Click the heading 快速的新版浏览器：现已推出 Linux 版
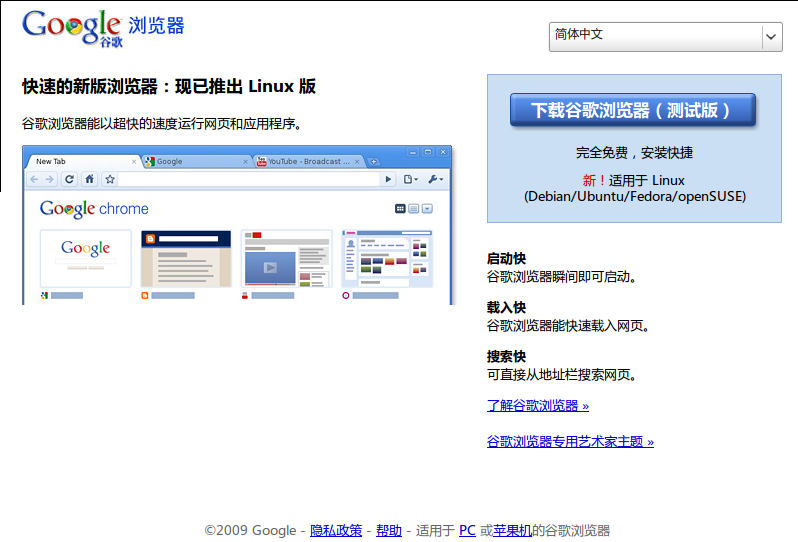The height and width of the screenshot is (542, 798). (x=169, y=86)
